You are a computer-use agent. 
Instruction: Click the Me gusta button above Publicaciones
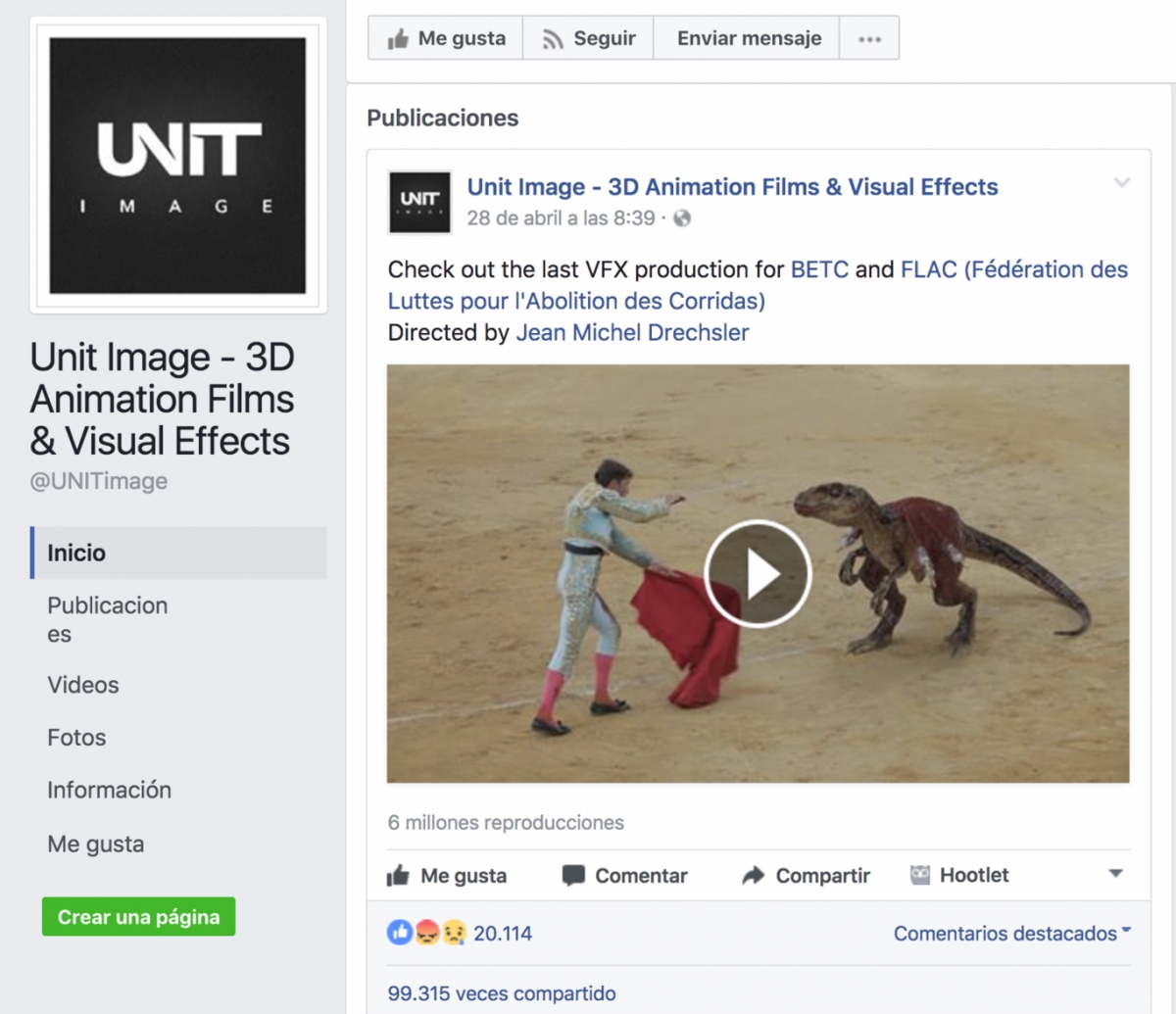445,38
